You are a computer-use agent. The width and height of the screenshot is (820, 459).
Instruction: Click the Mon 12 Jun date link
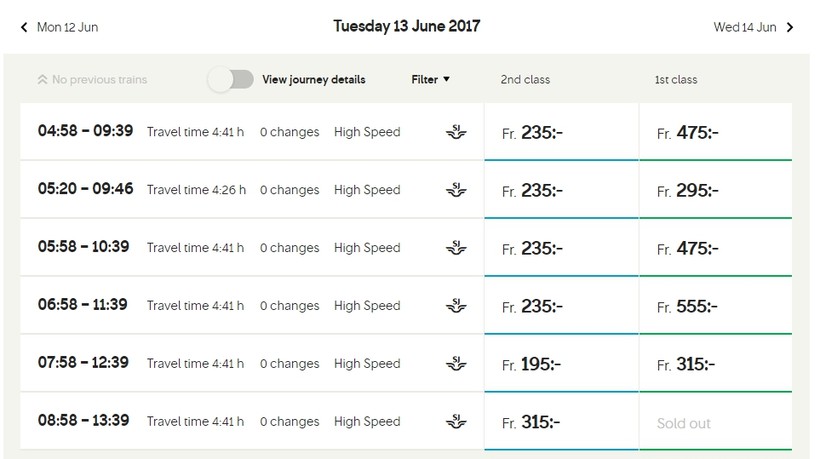point(67,27)
